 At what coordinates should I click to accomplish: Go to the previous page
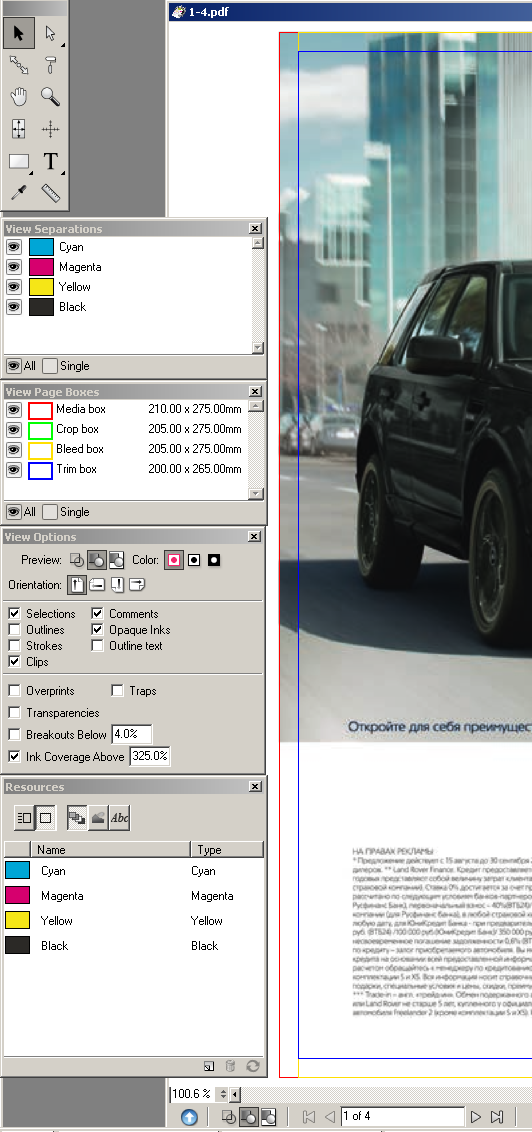tap(330, 1117)
